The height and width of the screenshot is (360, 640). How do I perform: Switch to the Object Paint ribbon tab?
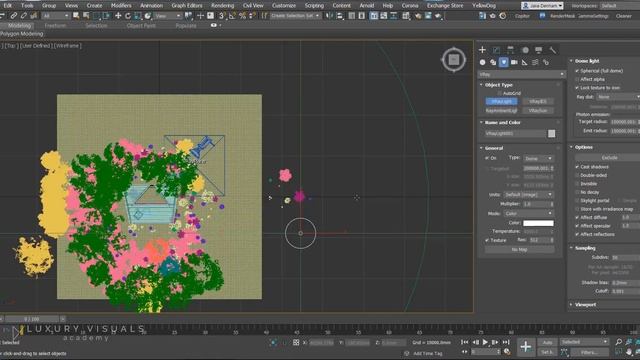[x=141, y=25]
